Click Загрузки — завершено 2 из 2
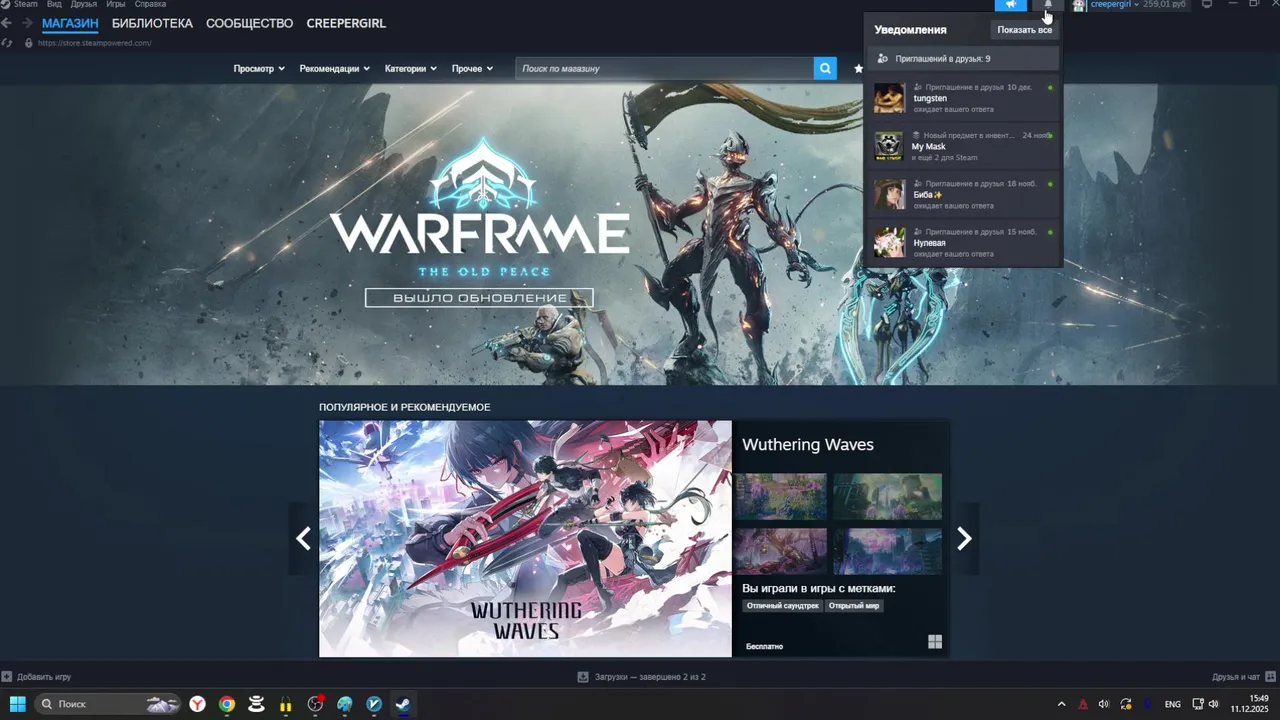This screenshot has height=720, width=1280. point(650,677)
